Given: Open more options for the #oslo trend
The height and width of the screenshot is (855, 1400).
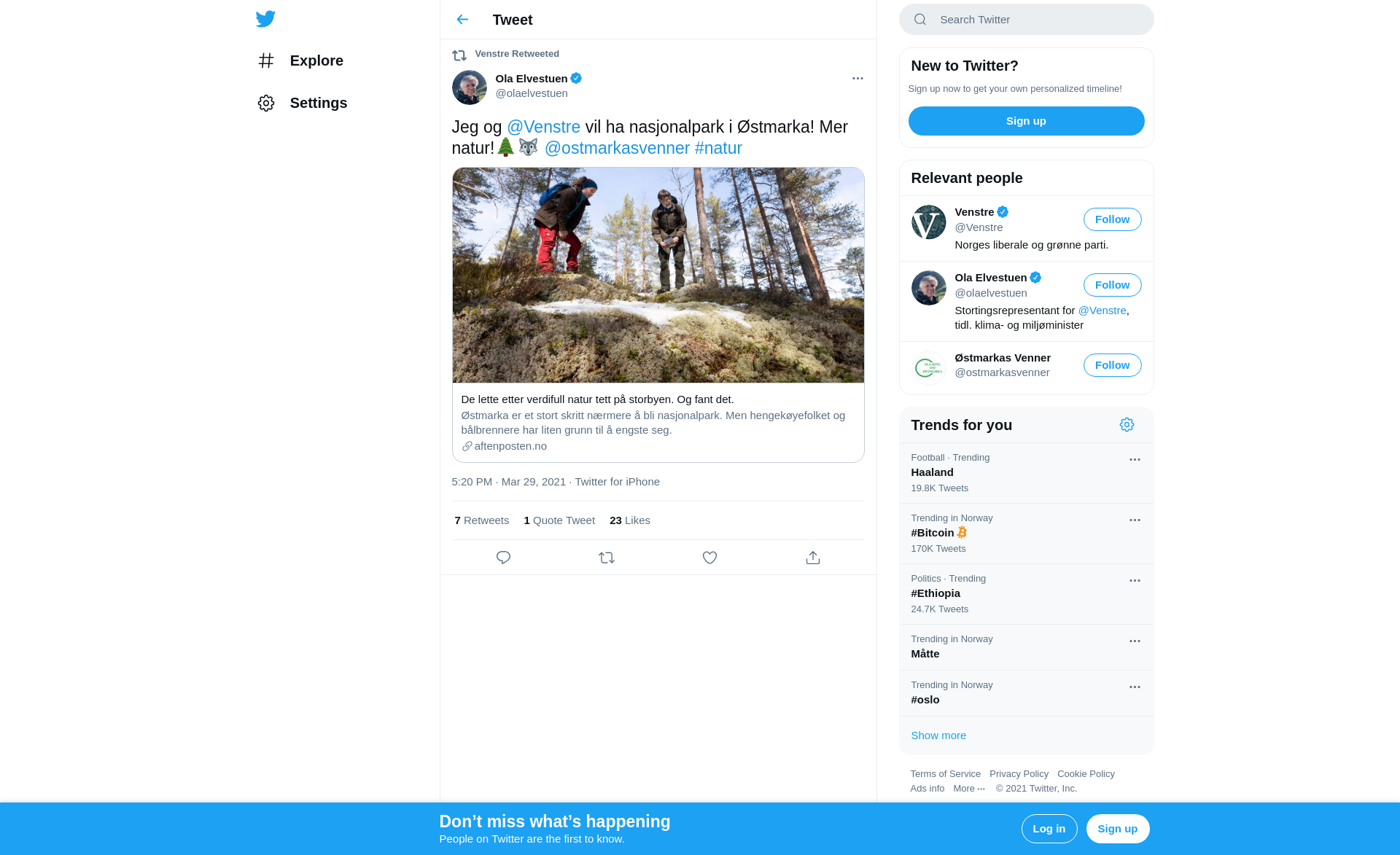Looking at the screenshot, I should click(1135, 687).
